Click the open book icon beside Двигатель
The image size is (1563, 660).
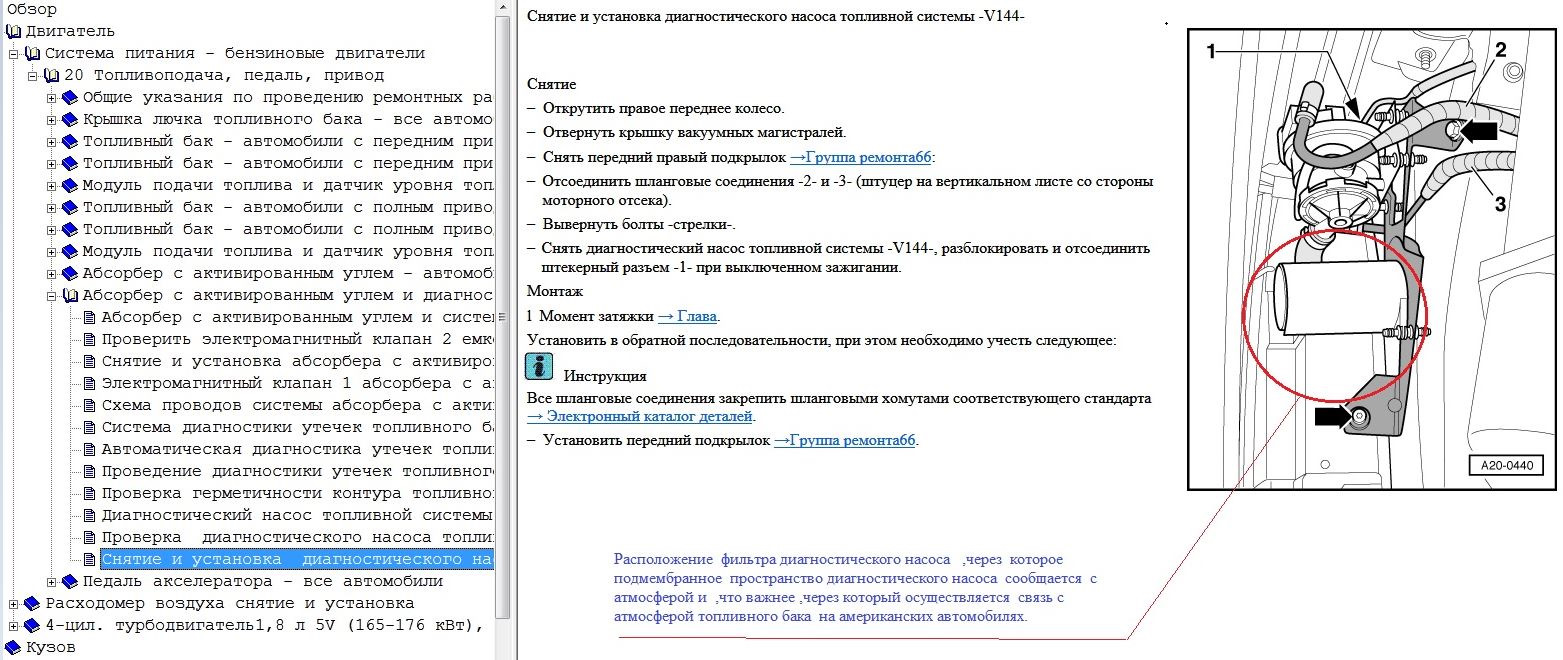point(14,32)
